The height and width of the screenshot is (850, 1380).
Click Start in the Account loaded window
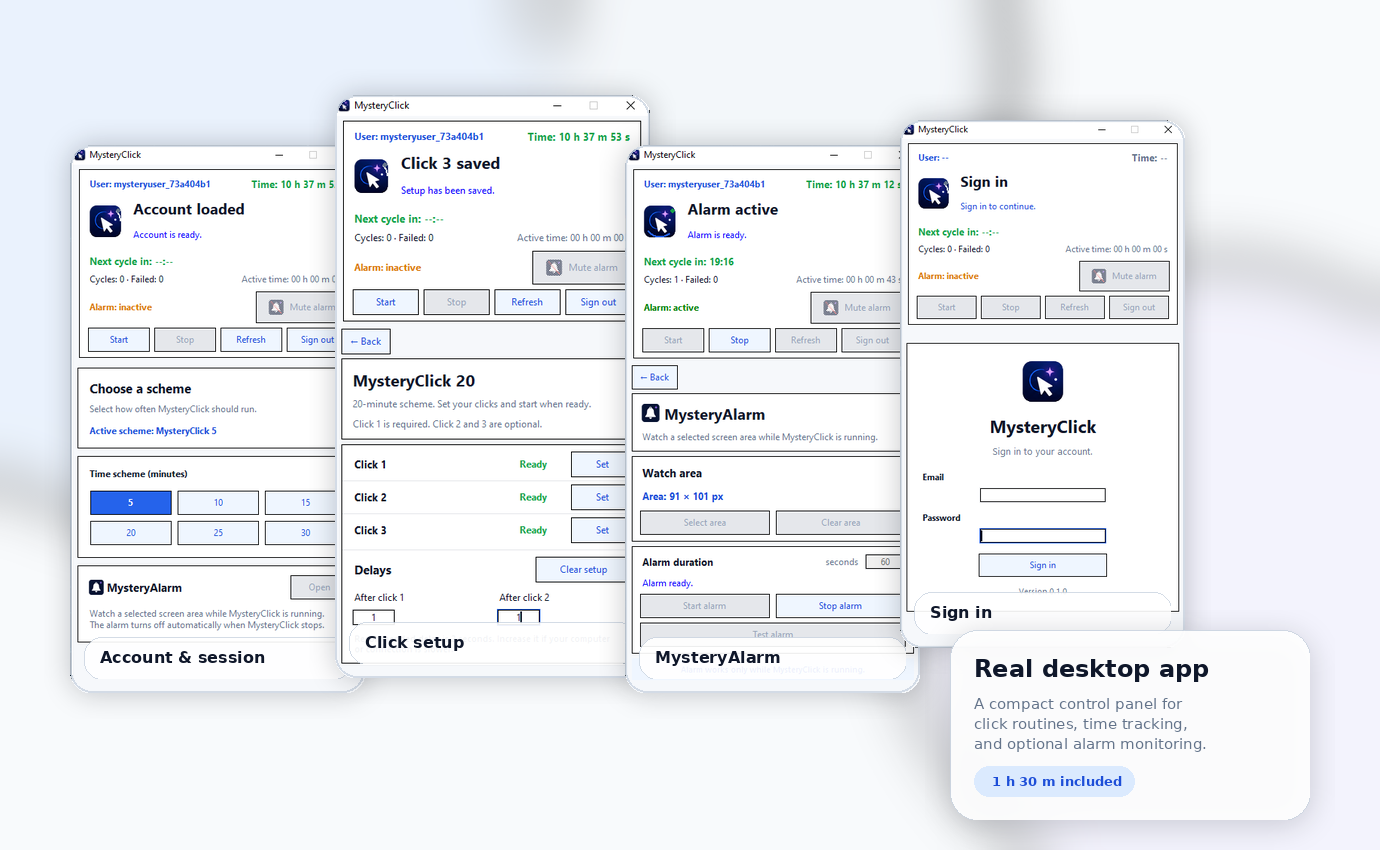[x=119, y=340]
